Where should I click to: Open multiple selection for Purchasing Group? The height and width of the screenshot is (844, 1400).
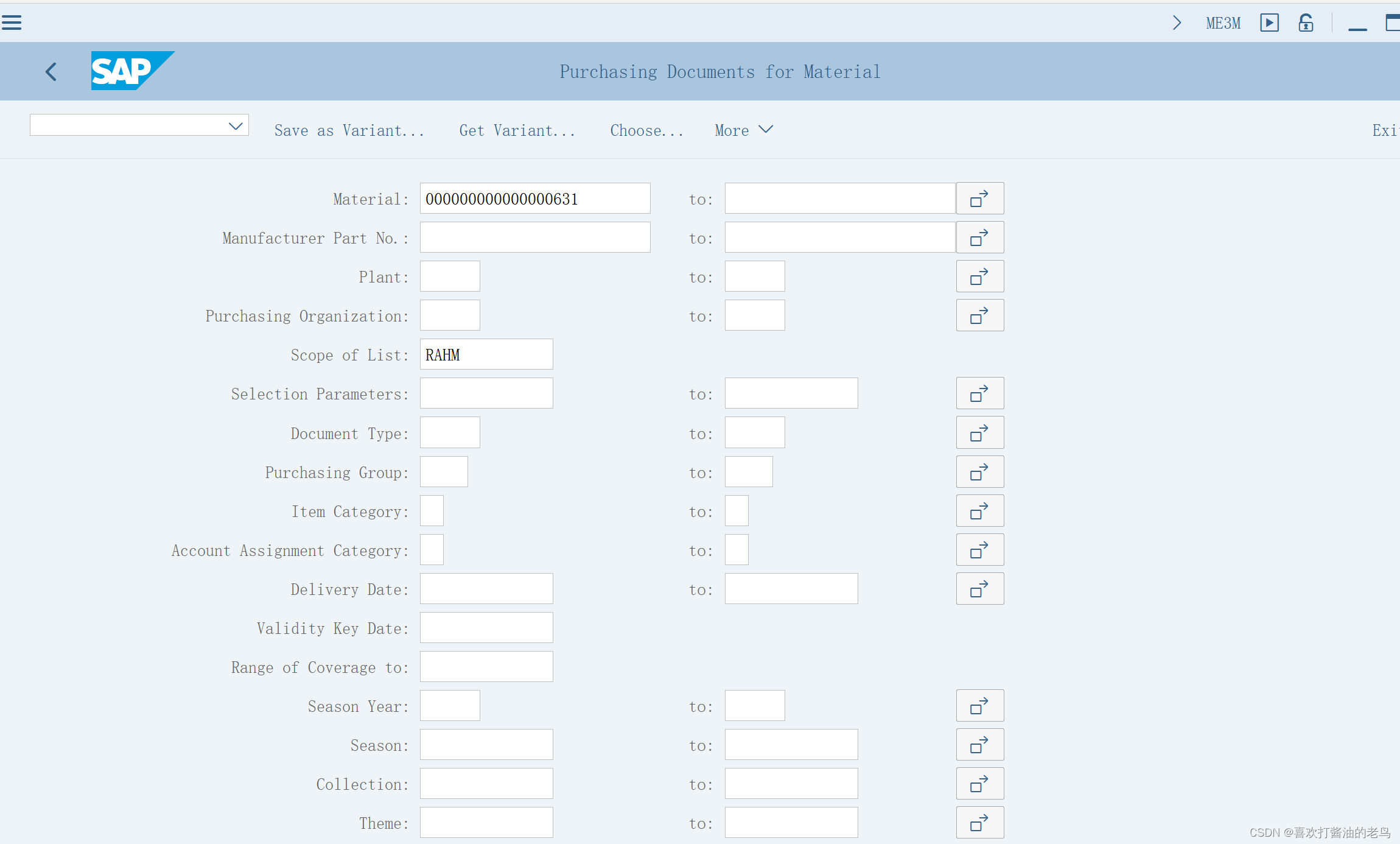pos(979,471)
